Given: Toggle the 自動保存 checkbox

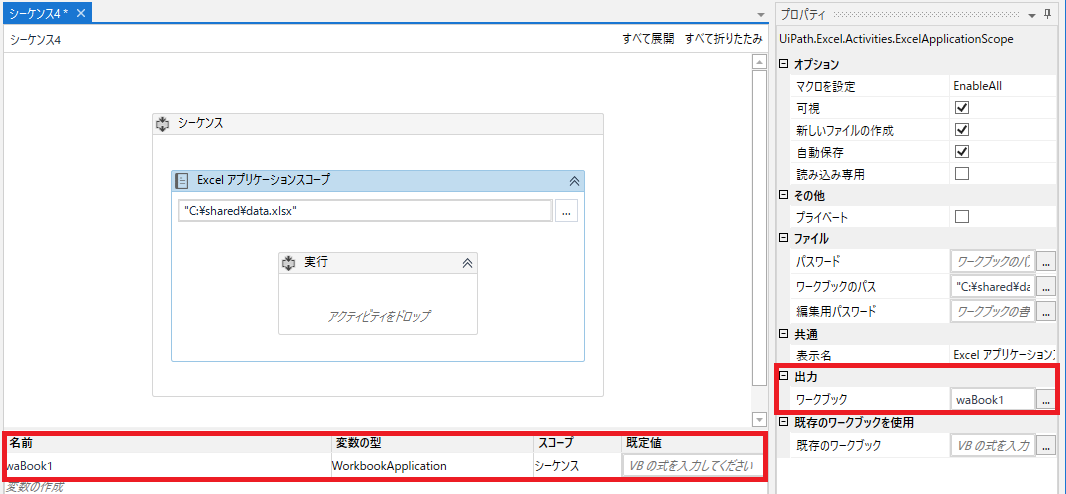Looking at the screenshot, I should [961, 152].
